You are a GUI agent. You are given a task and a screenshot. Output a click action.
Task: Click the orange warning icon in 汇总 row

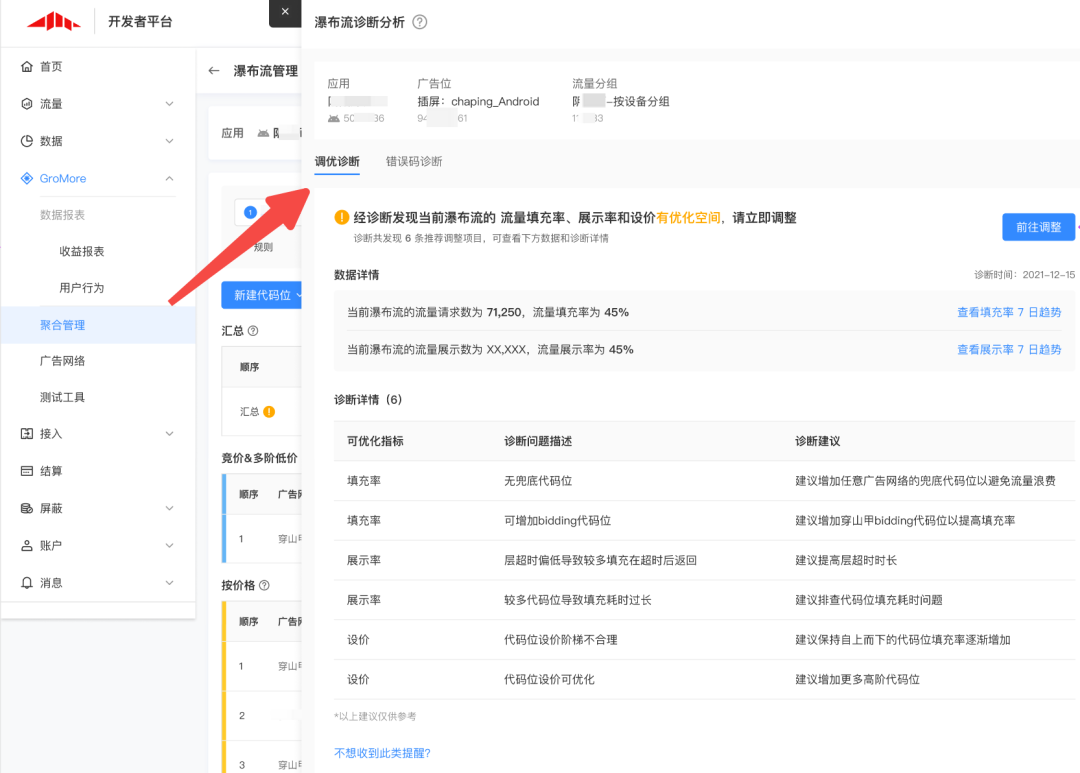pyautogui.click(x=269, y=412)
